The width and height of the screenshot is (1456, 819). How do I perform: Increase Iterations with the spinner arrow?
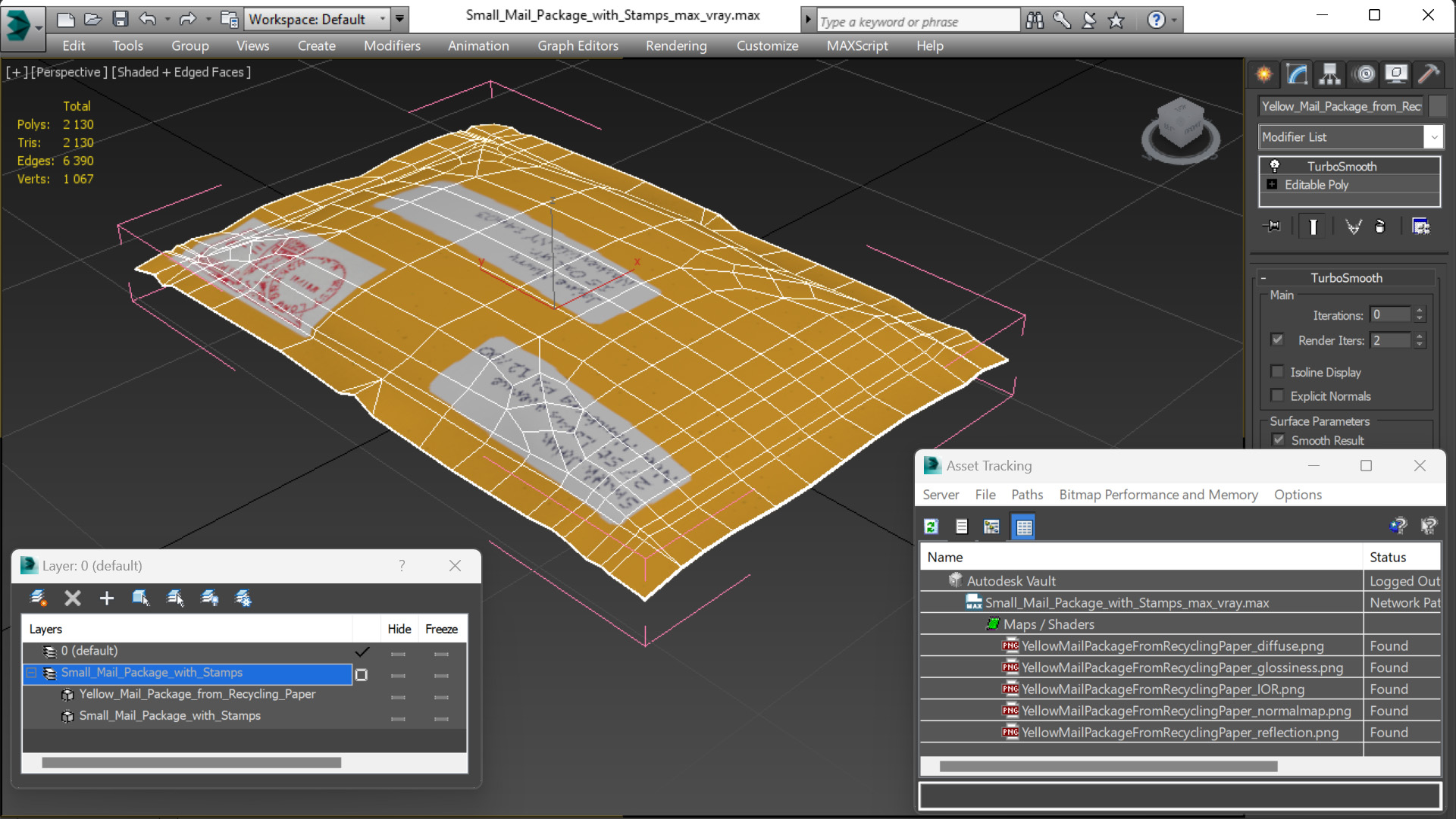[x=1420, y=311]
